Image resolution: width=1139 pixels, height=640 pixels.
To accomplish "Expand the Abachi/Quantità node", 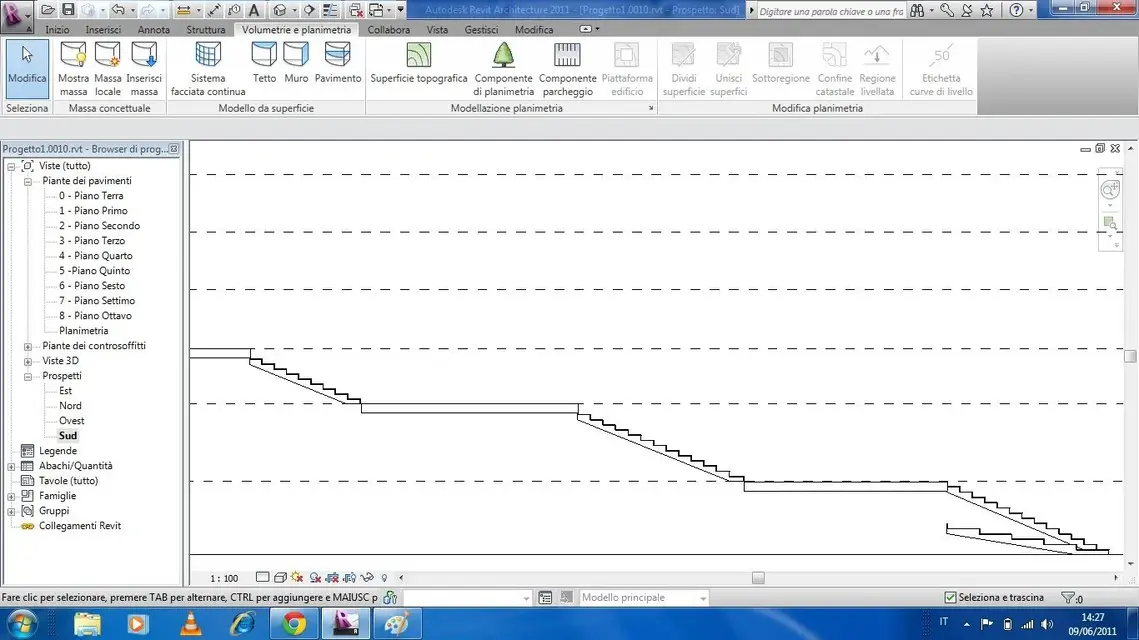I will pyautogui.click(x=12, y=466).
